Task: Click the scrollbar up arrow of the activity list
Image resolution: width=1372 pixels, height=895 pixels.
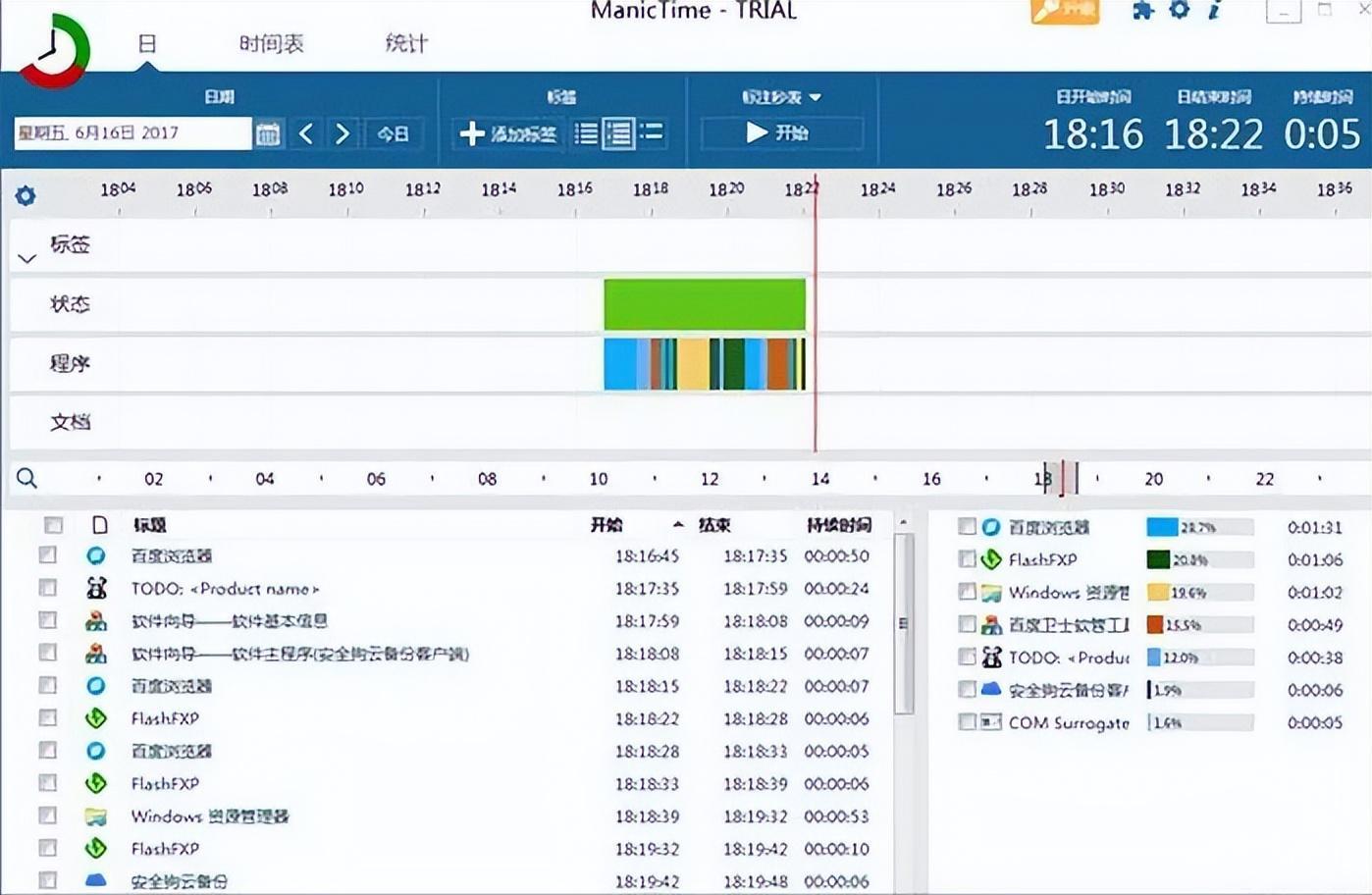Action: click(x=904, y=522)
